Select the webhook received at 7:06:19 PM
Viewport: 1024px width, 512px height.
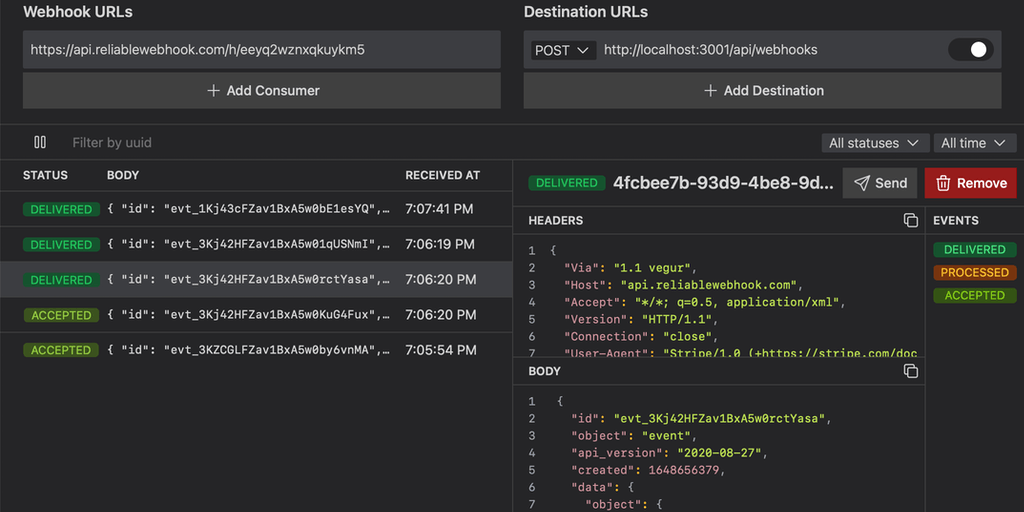pos(256,244)
